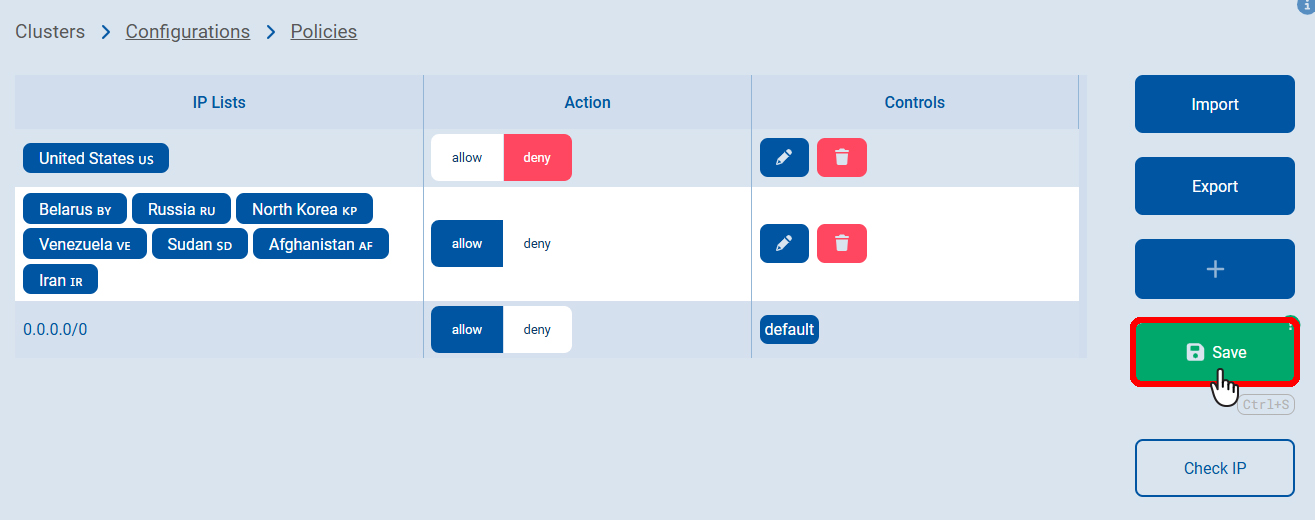The image size is (1315, 520).
Task: Click the info icon in top-right corner
Action: coord(1305,5)
